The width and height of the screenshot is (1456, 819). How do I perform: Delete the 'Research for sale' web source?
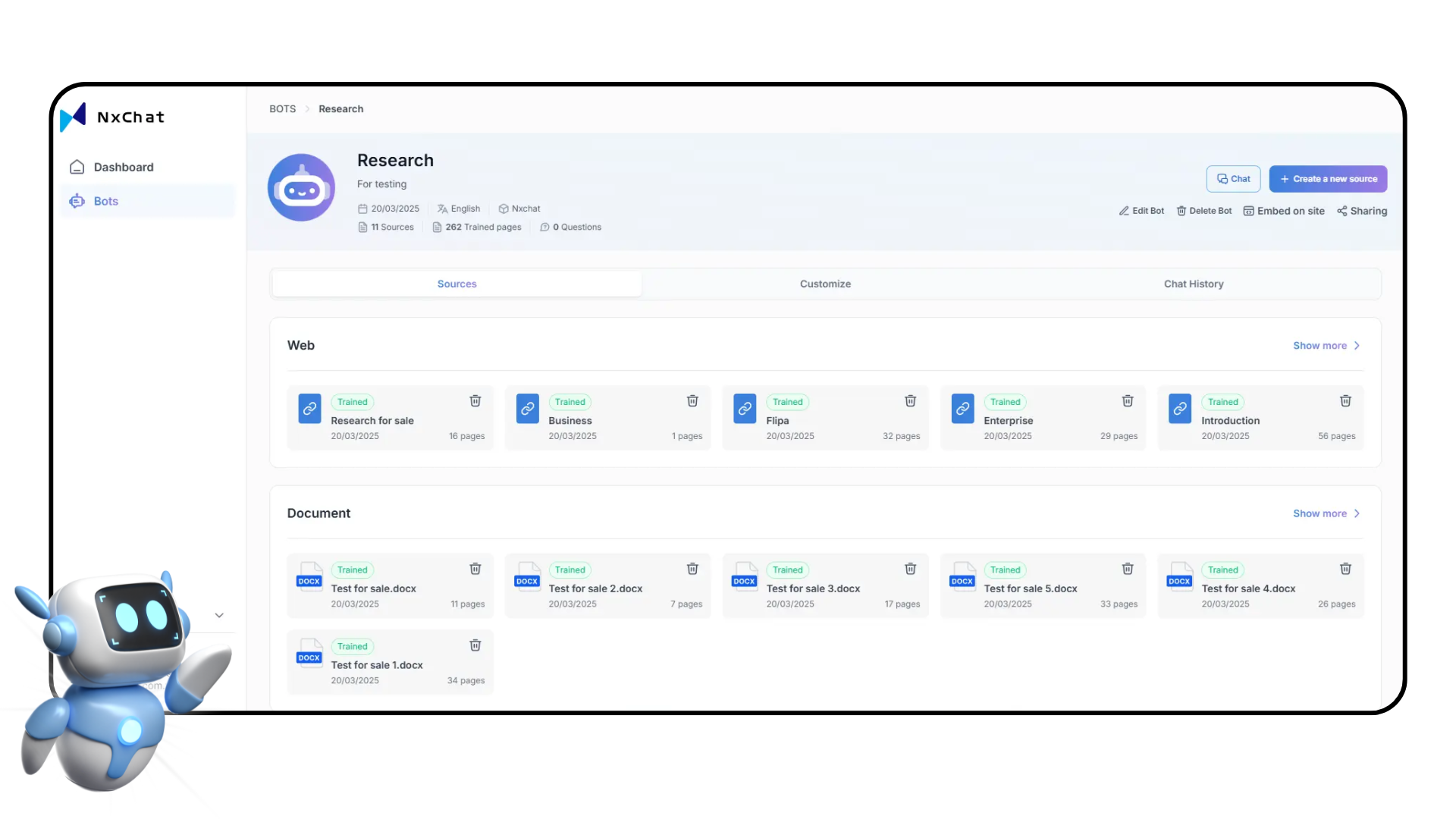tap(475, 401)
